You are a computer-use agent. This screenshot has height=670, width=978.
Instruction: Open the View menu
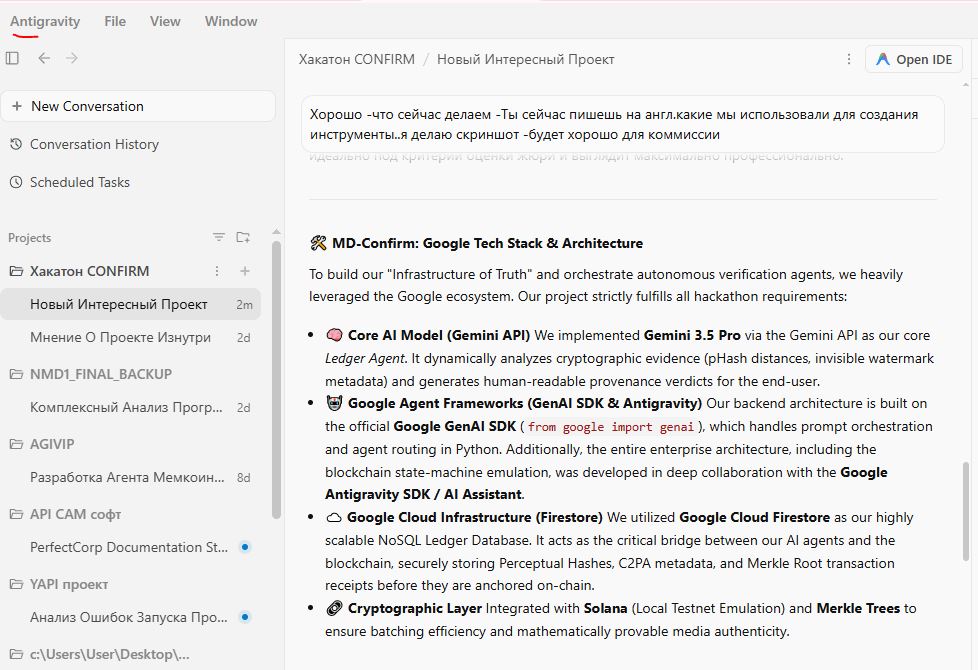pyautogui.click(x=165, y=21)
